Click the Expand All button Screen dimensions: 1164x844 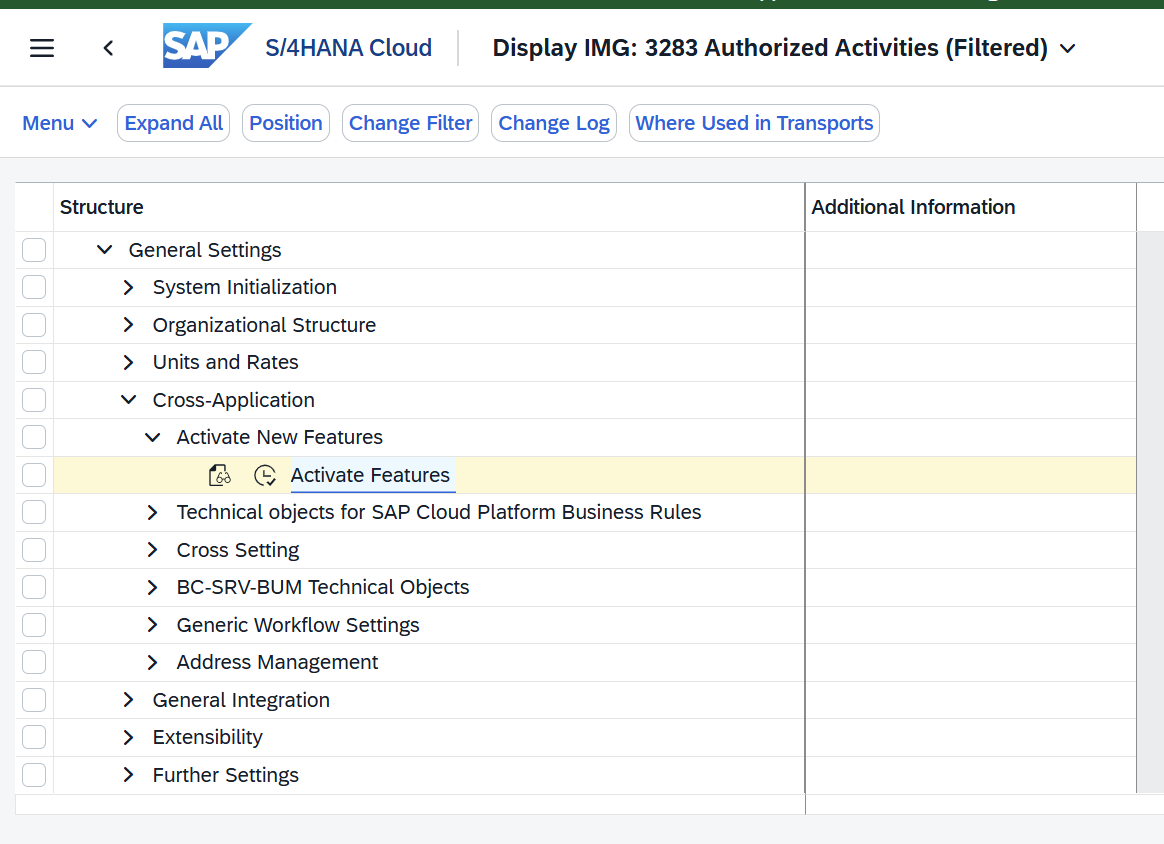coord(173,123)
